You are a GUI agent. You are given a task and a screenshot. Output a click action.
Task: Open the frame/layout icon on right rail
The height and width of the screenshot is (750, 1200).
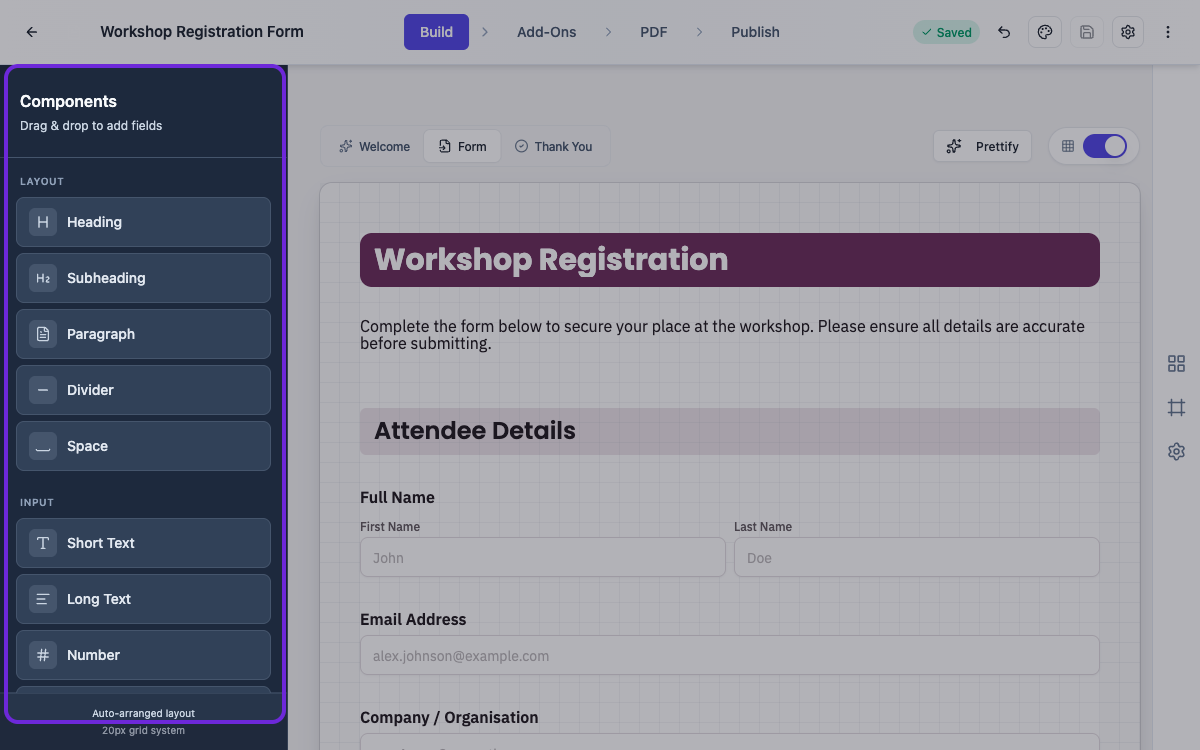tap(1176, 408)
